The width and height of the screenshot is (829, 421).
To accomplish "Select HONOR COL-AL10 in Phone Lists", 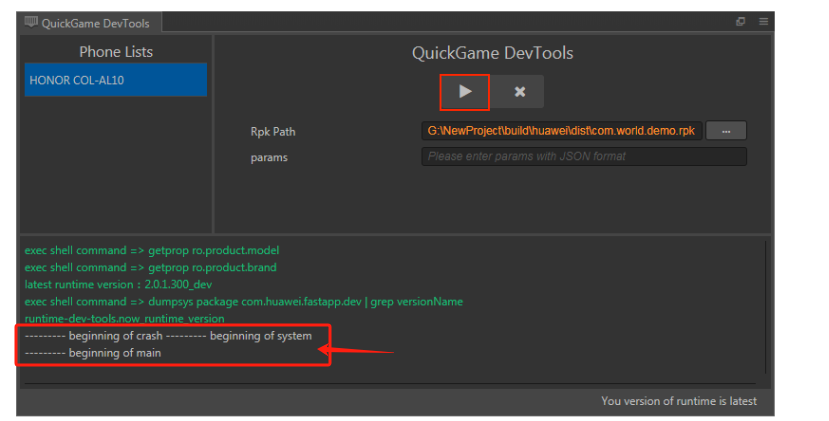I will pyautogui.click(x=116, y=80).
